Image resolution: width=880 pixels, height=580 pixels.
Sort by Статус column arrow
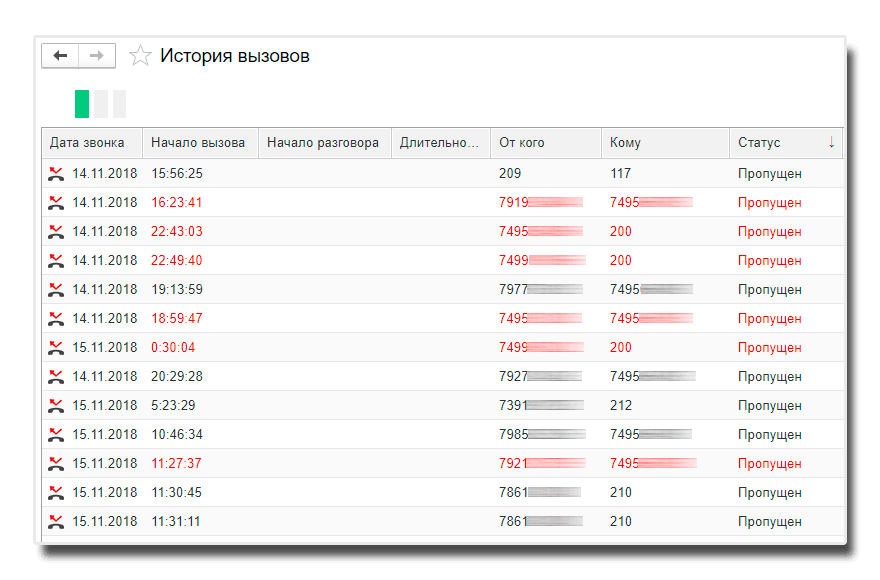(x=831, y=143)
